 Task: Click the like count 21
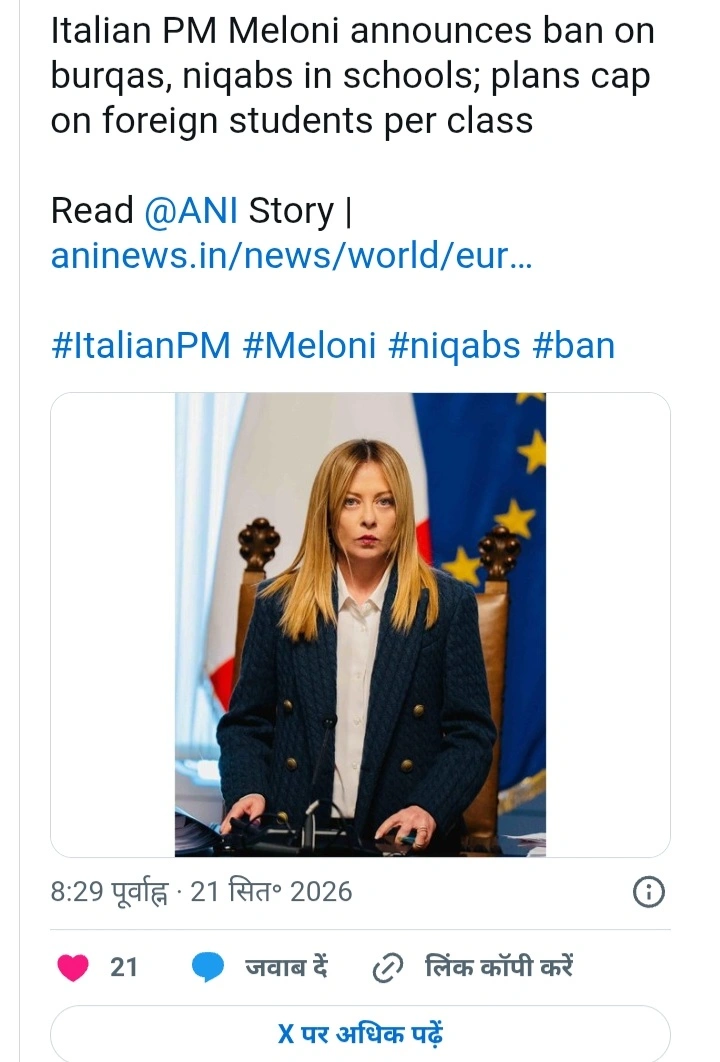tap(123, 967)
